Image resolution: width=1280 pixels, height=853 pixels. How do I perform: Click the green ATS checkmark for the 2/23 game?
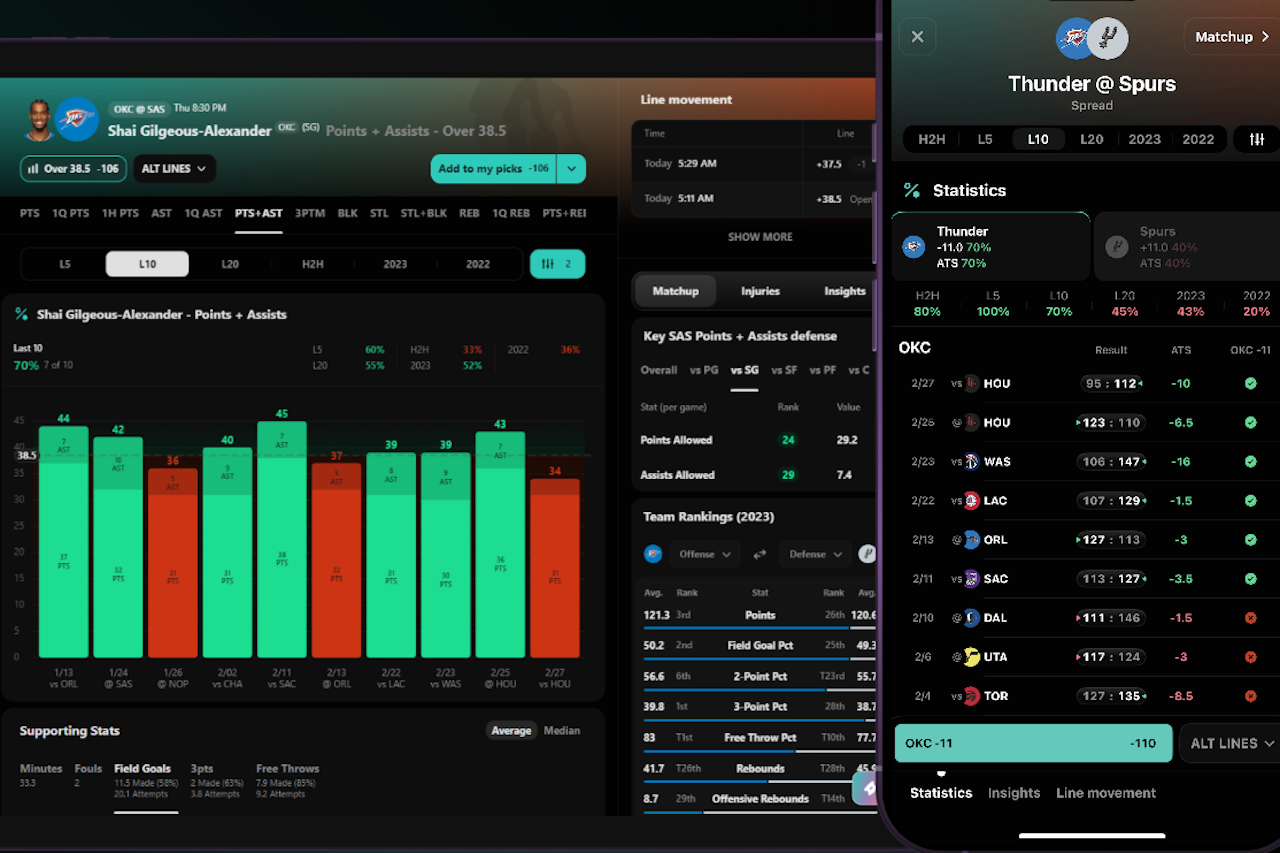point(1251,461)
